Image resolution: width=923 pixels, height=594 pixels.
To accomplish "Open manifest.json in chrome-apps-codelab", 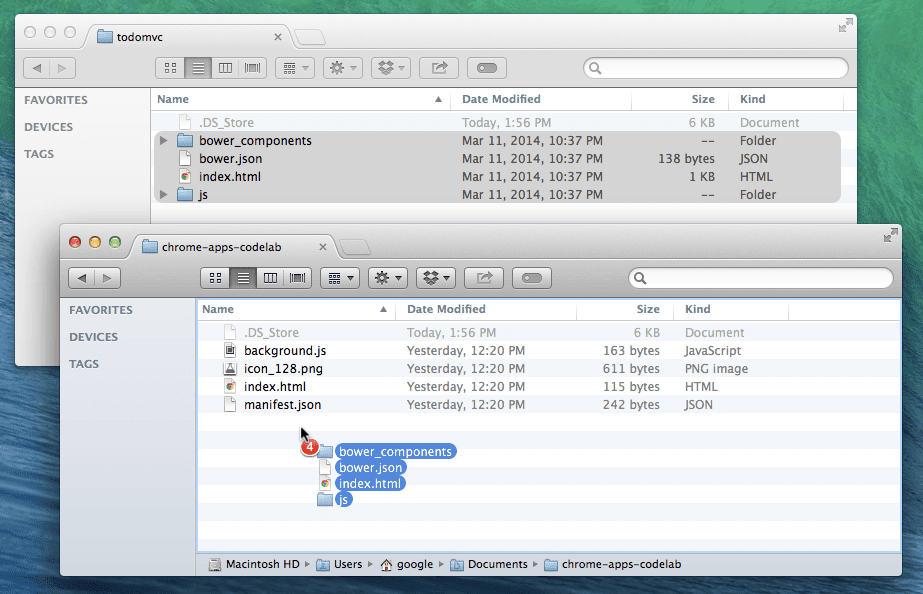I will (x=280, y=404).
